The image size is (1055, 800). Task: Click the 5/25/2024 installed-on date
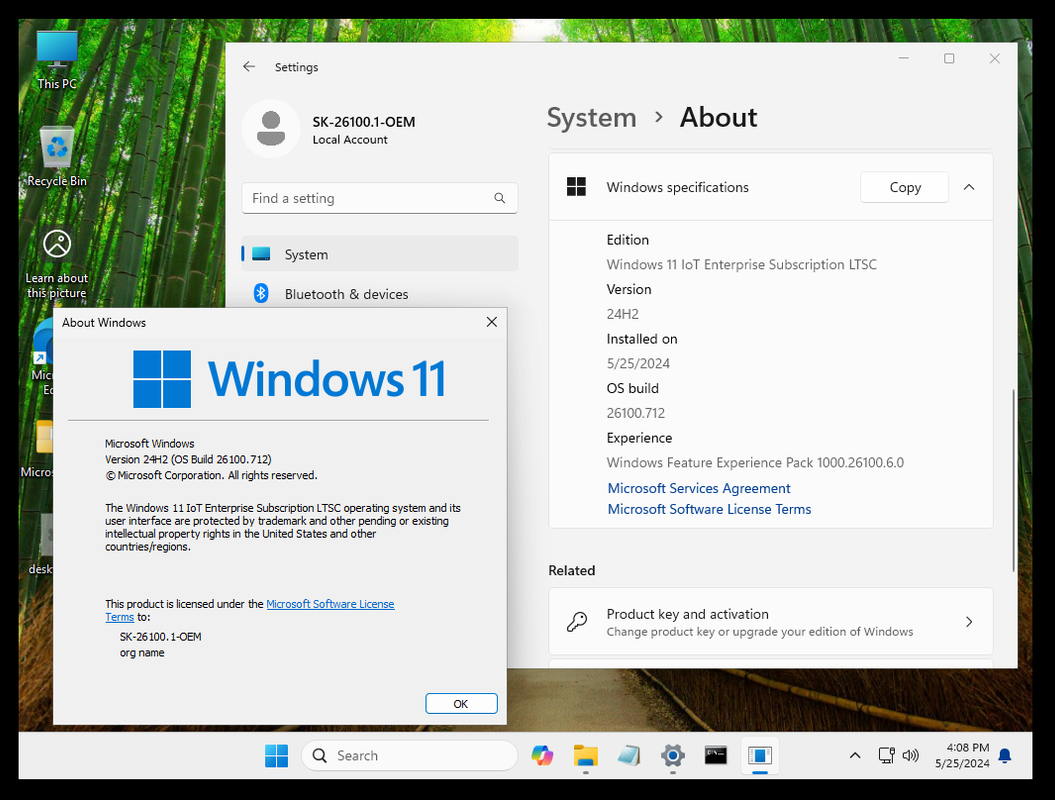tap(638, 363)
